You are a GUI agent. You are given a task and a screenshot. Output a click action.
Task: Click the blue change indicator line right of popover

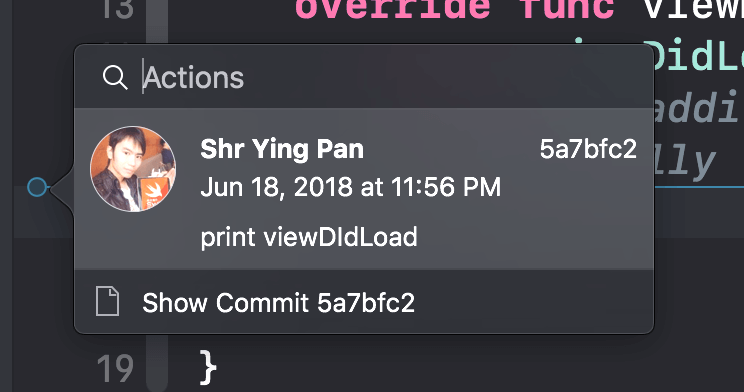point(699,187)
